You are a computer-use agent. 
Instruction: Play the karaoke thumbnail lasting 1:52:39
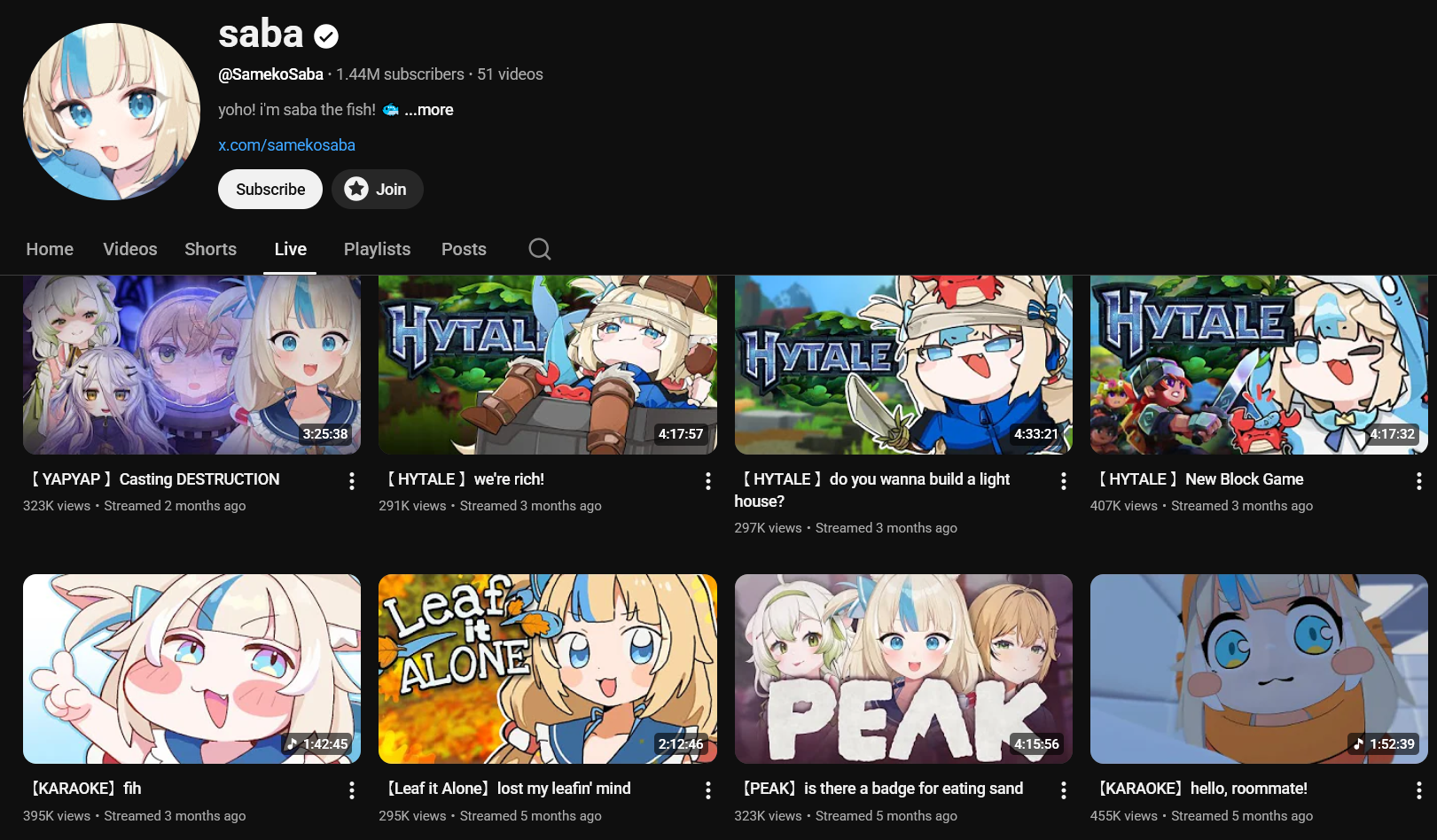pyautogui.click(x=1259, y=669)
